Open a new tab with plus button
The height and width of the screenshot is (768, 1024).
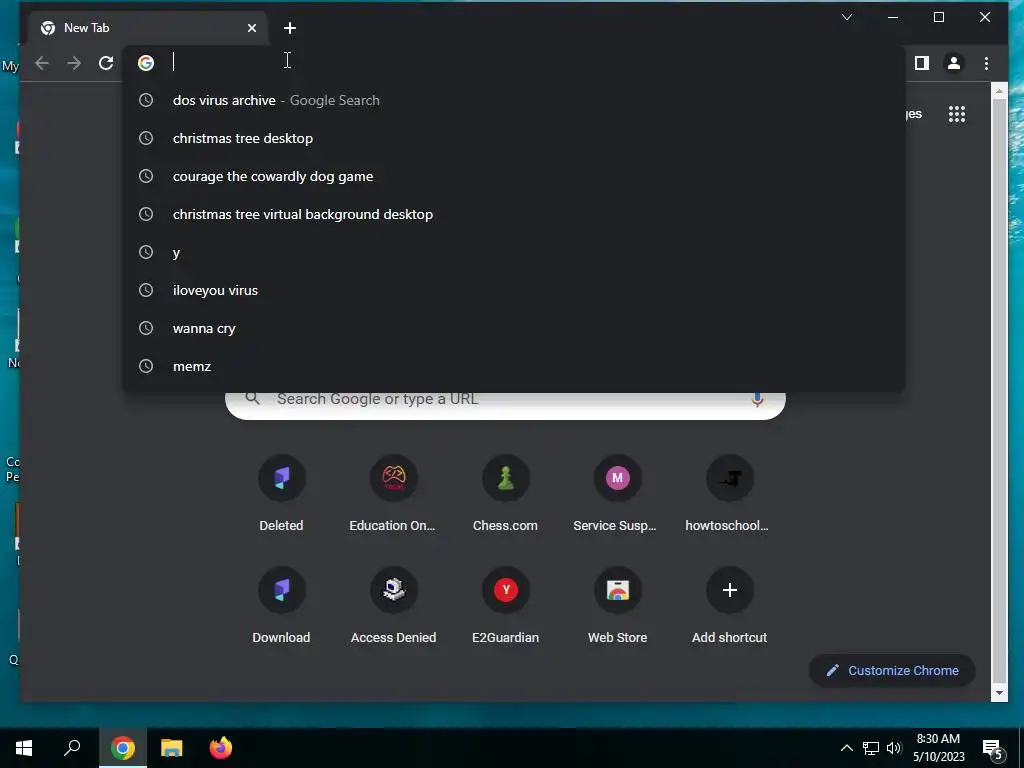[x=290, y=28]
